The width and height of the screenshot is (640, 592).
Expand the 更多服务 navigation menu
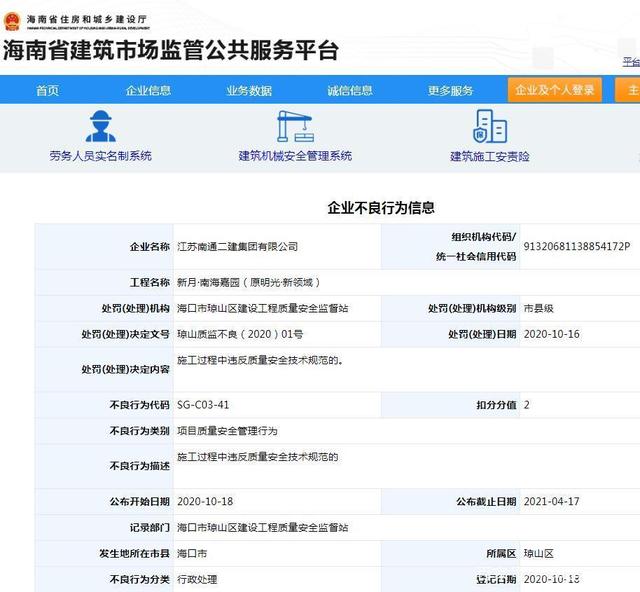point(451,90)
